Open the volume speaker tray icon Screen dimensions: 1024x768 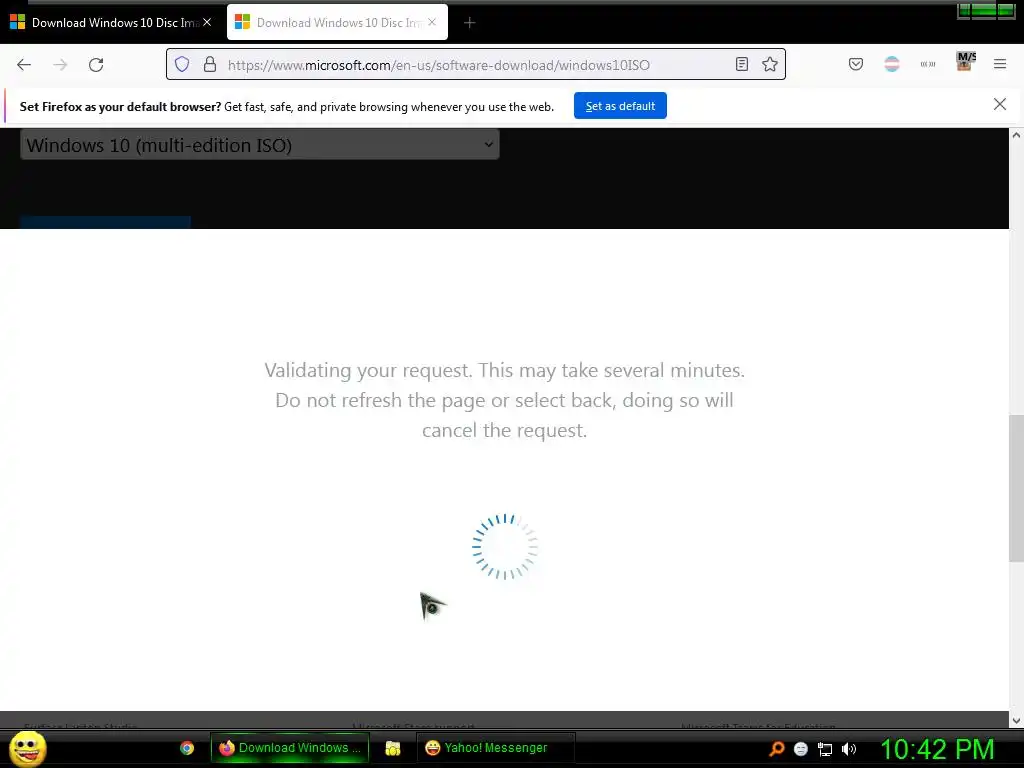click(x=849, y=749)
